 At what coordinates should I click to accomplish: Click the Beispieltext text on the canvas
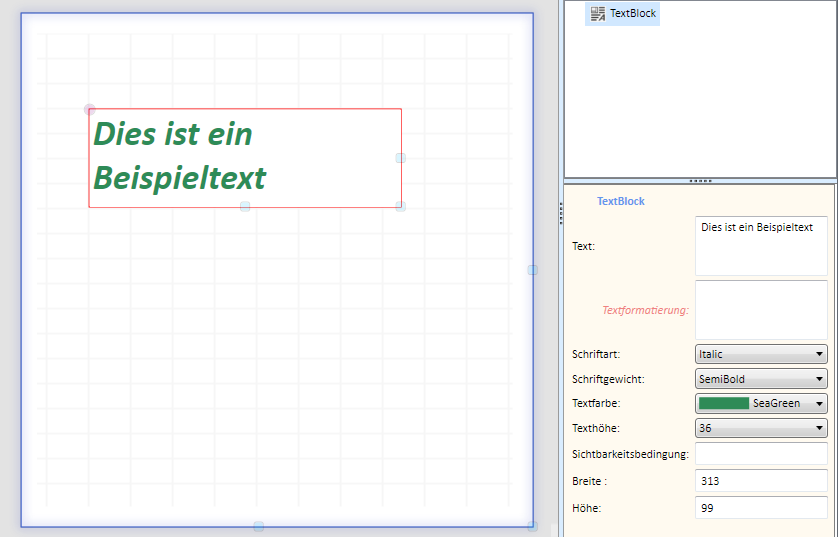coord(180,178)
